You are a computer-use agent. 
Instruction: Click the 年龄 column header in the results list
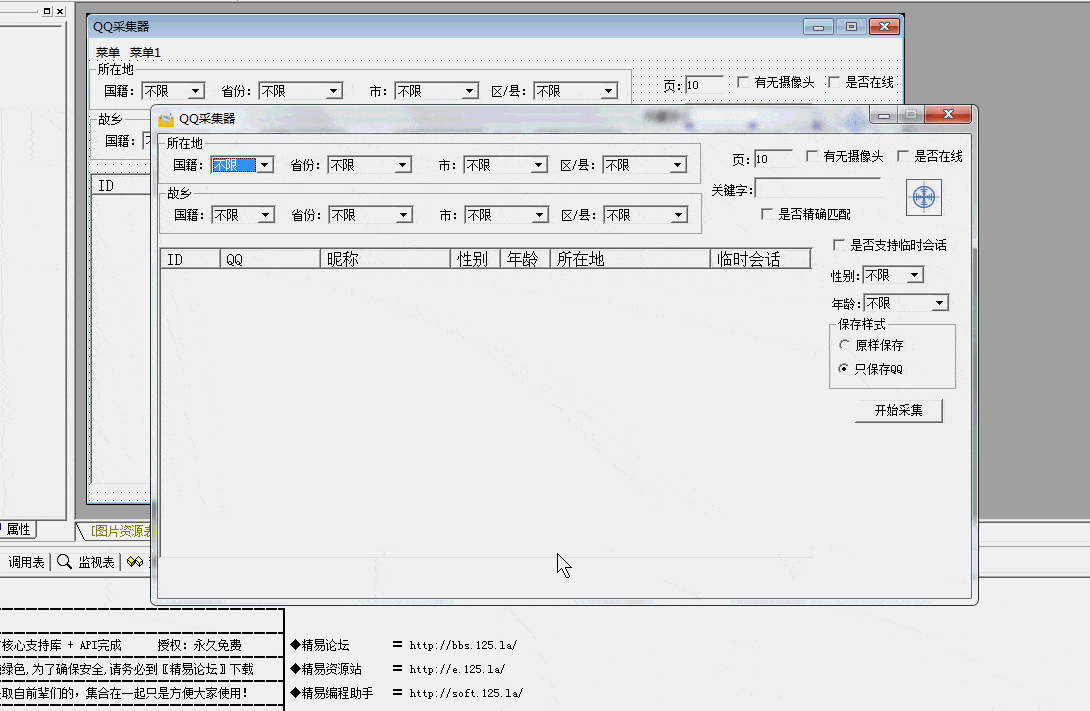point(526,259)
